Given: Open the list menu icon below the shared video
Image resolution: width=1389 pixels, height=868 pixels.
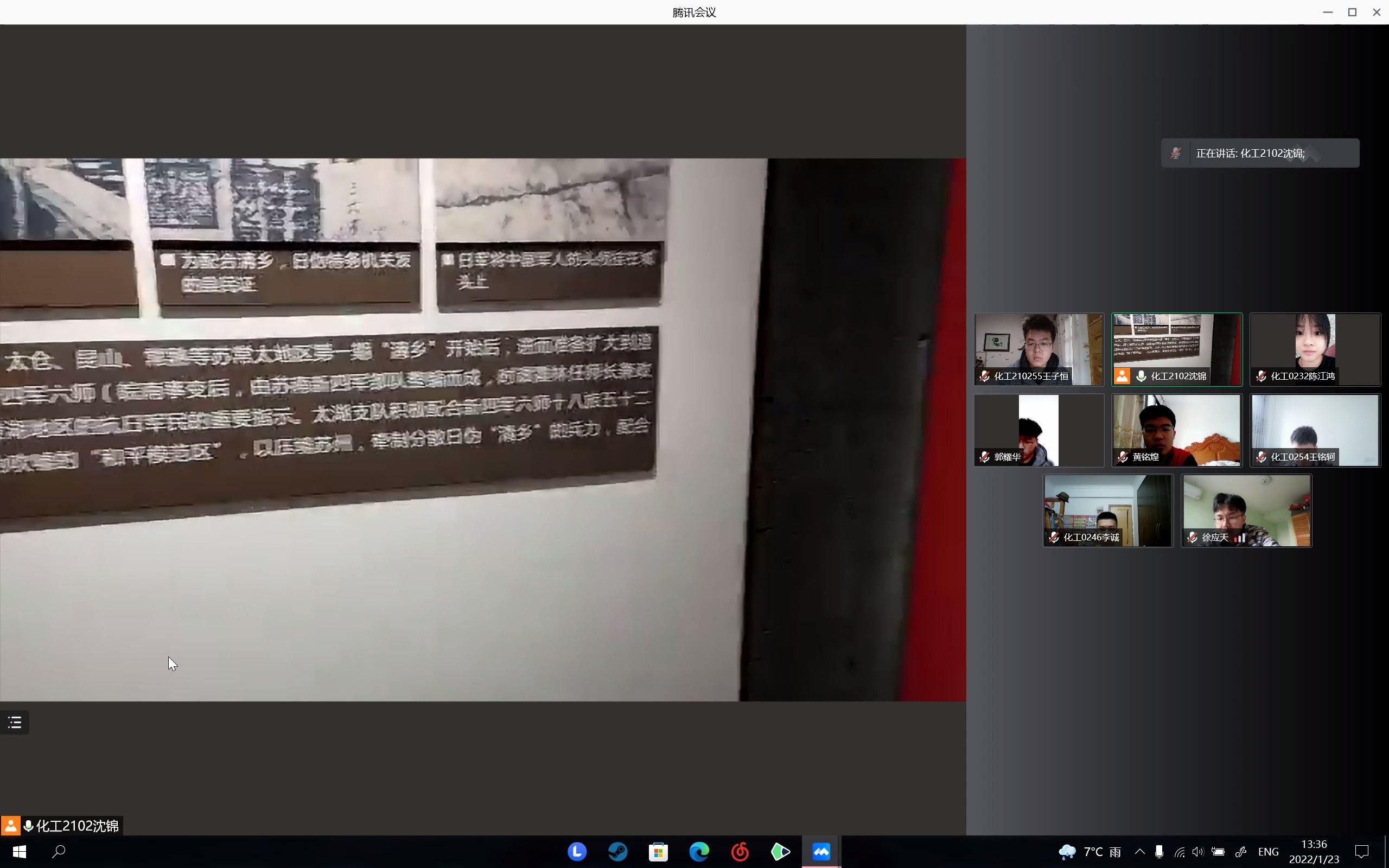Looking at the screenshot, I should point(14,722).
